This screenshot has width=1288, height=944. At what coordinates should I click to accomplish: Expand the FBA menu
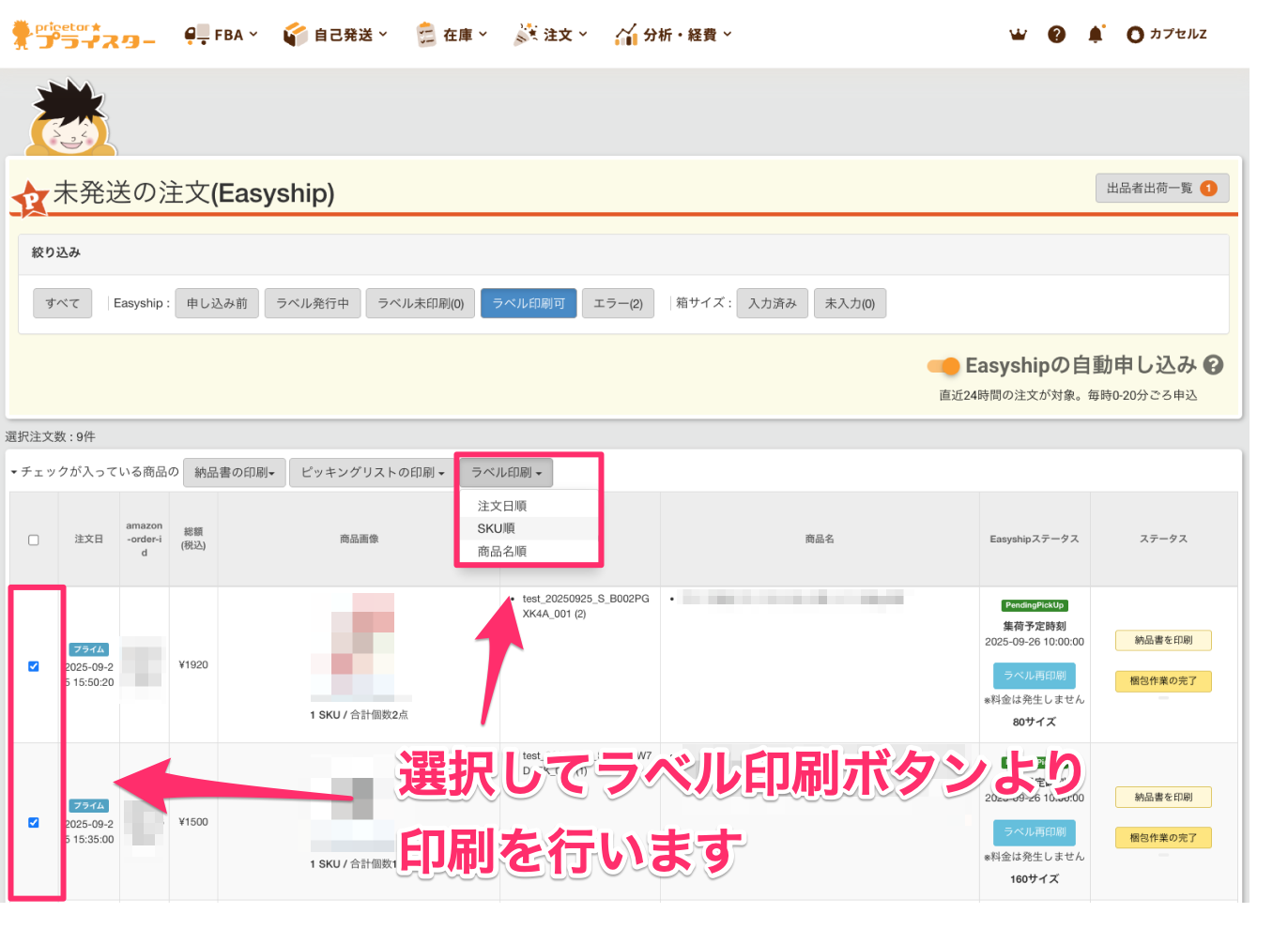pos(221,35)
